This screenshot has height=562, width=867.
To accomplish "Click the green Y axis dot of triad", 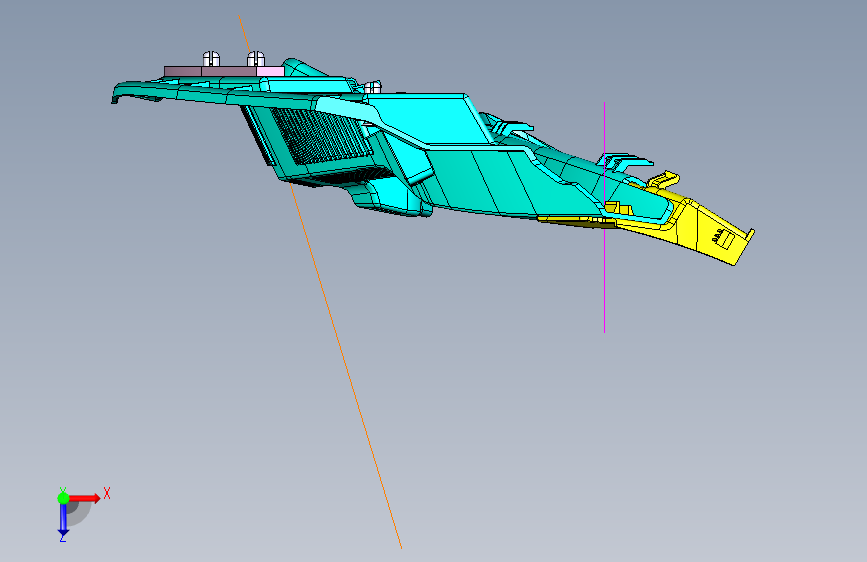I will point(63,498).
